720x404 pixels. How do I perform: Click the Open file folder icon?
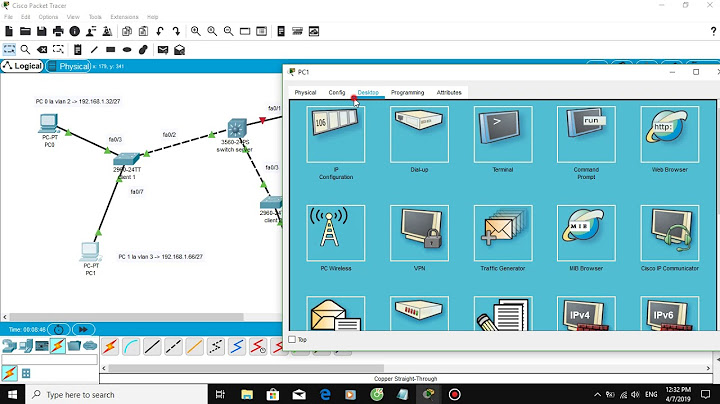coord(25,31)
